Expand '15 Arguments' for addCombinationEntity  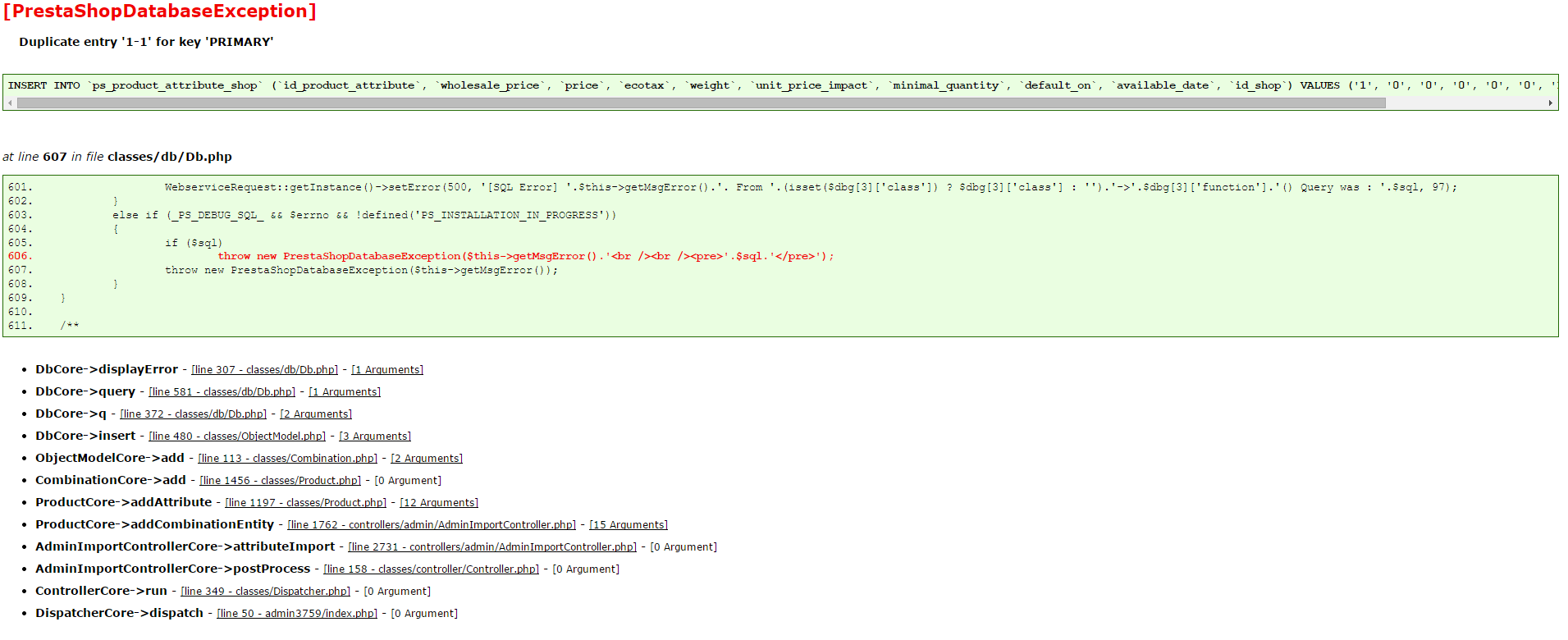click(629, 525)
